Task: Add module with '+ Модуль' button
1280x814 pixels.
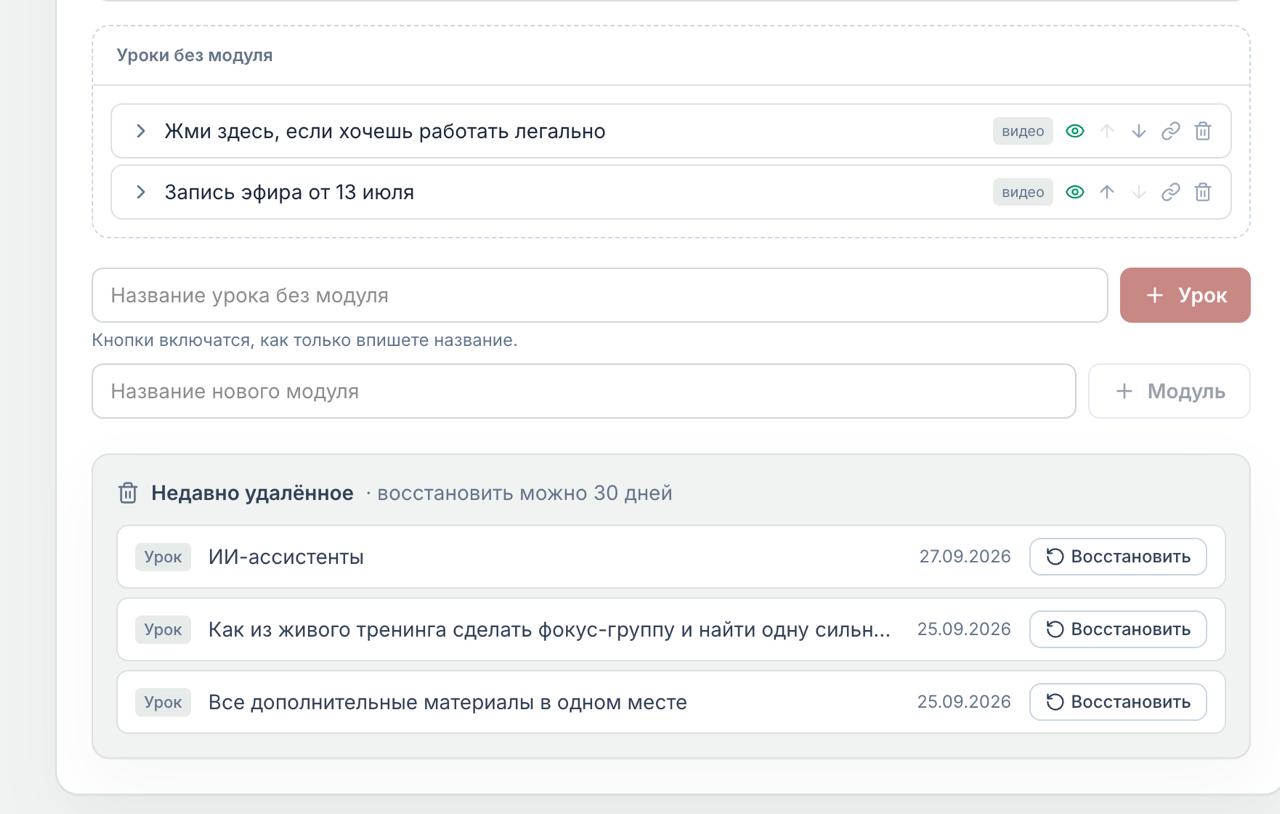Action: [x=1169, y=391]
